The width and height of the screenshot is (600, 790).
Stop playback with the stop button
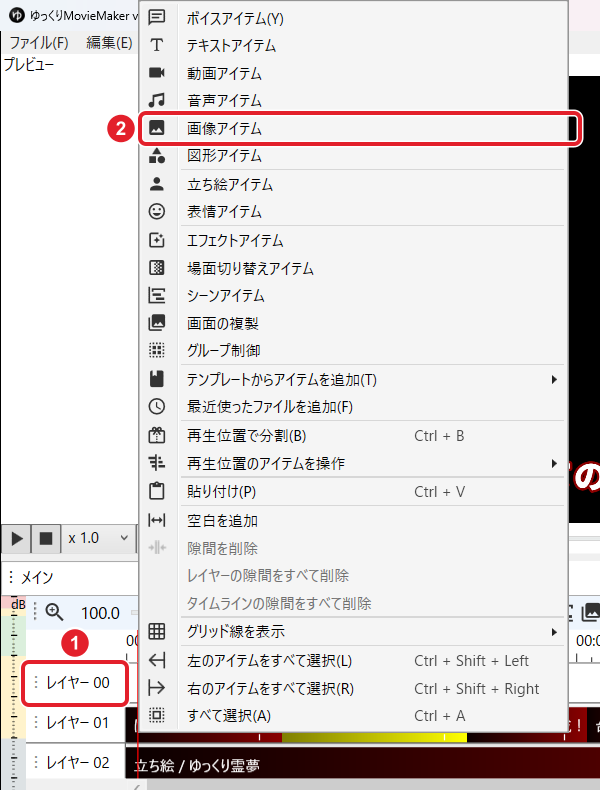[x=46, y=539]
